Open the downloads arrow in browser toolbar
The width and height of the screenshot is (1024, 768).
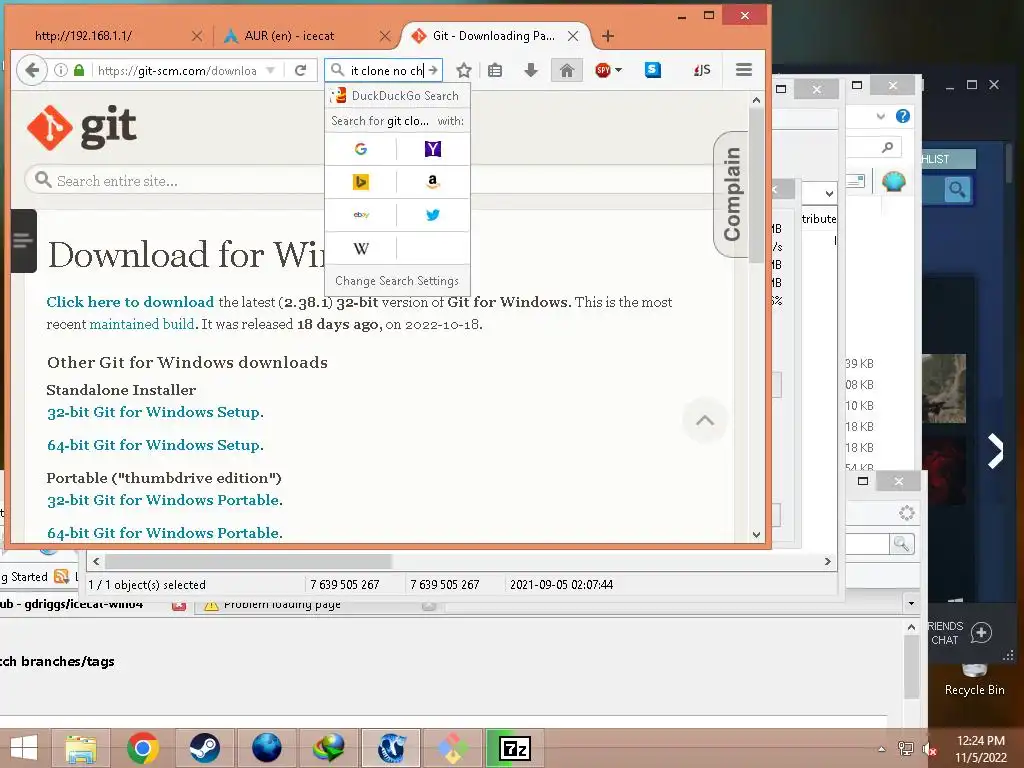click(531, 70)
